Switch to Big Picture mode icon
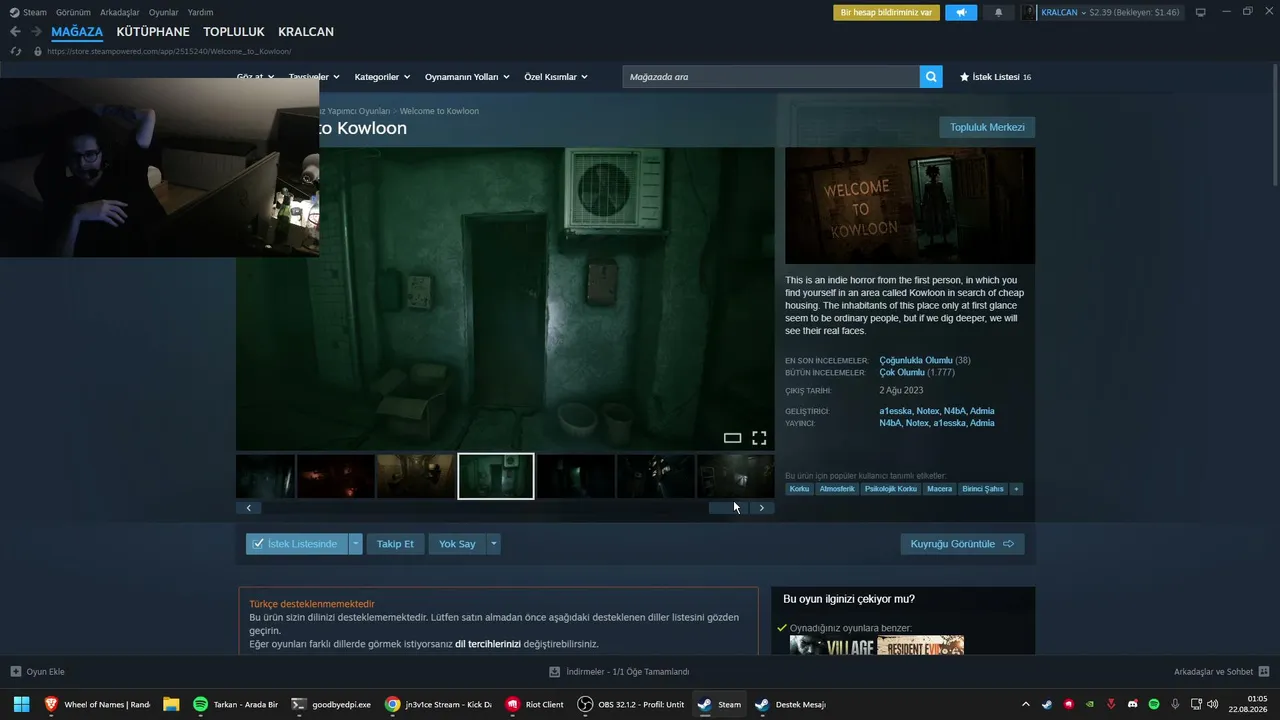 [x=1201, y=12]
